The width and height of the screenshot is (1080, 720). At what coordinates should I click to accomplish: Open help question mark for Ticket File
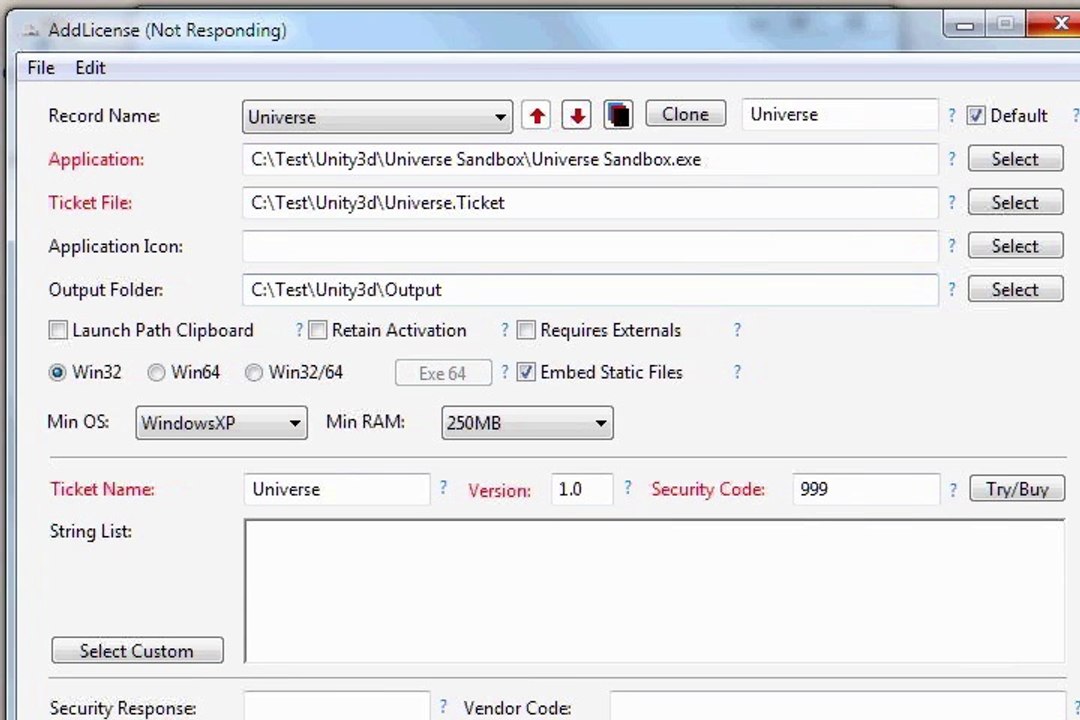click(x=951, y=202)
